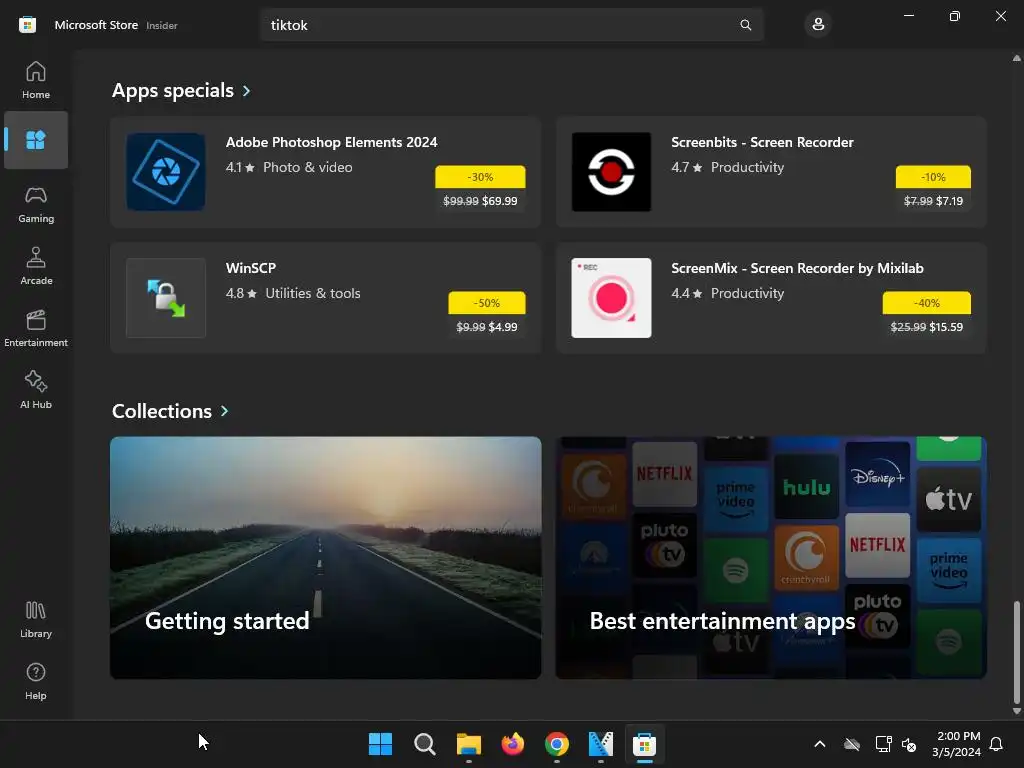This screenshot has width=1024, height=768.
Task: Open Adobe Photoshop Elements 2024 app icon
Action: click(x=166, y=172)
